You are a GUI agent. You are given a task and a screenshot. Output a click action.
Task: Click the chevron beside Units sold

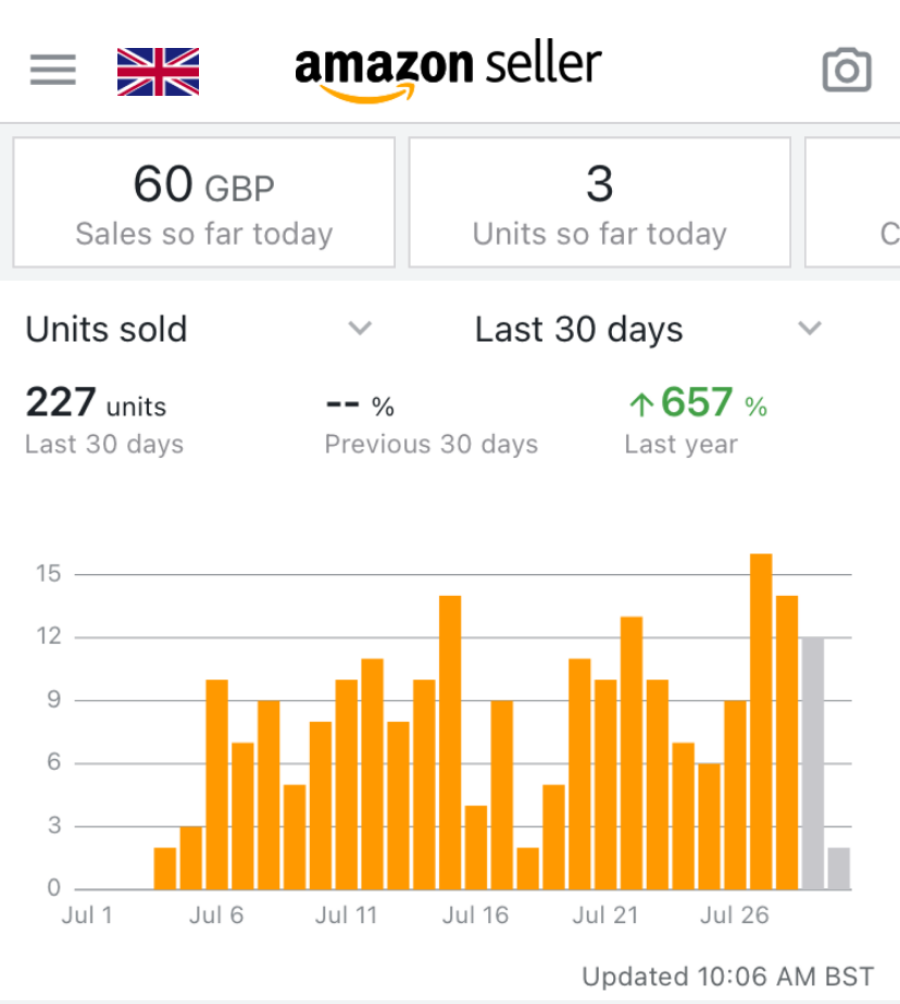(360, 329)
